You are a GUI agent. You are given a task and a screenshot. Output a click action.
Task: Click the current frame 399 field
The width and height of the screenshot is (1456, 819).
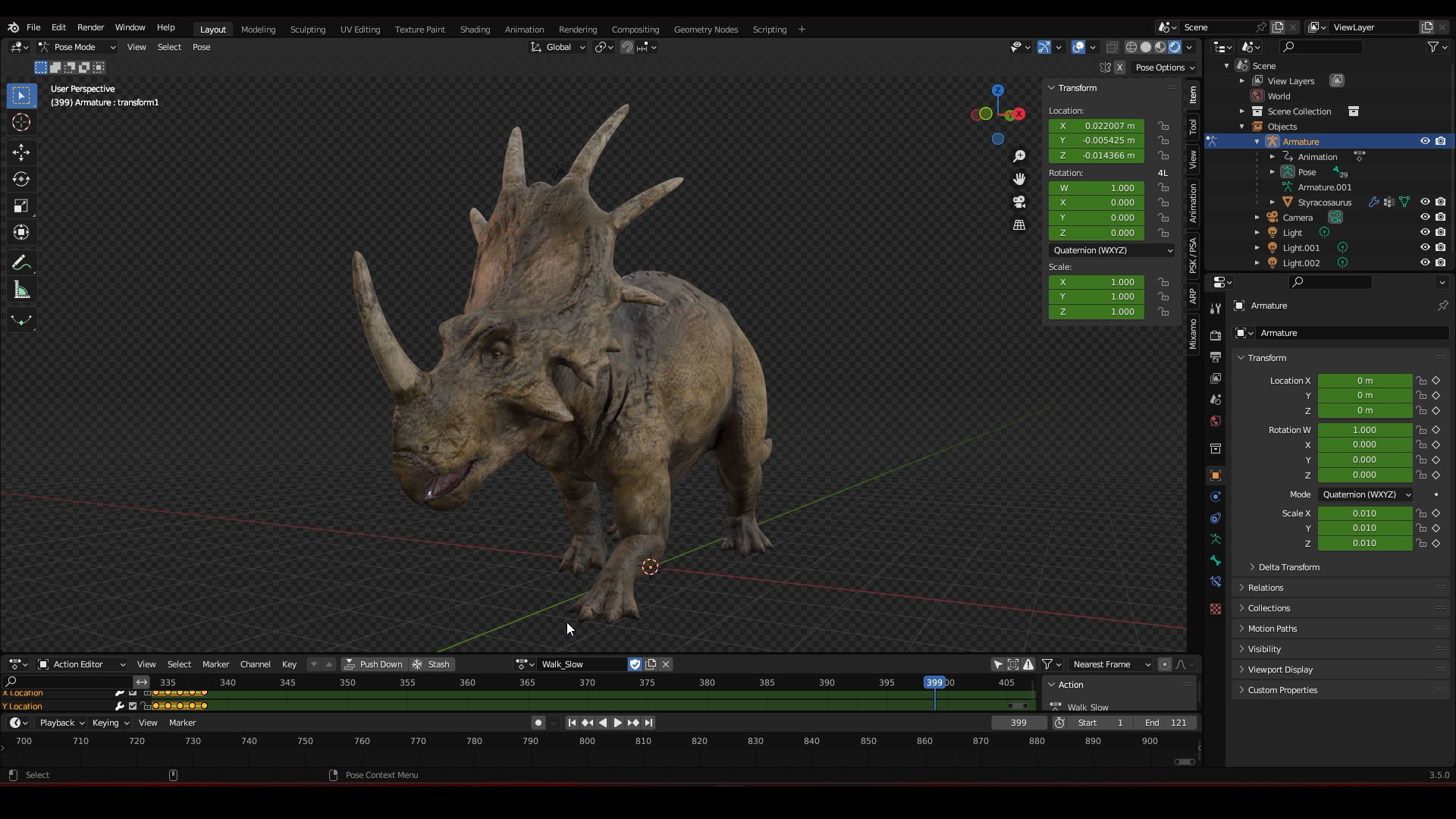tap(1019, 723)
